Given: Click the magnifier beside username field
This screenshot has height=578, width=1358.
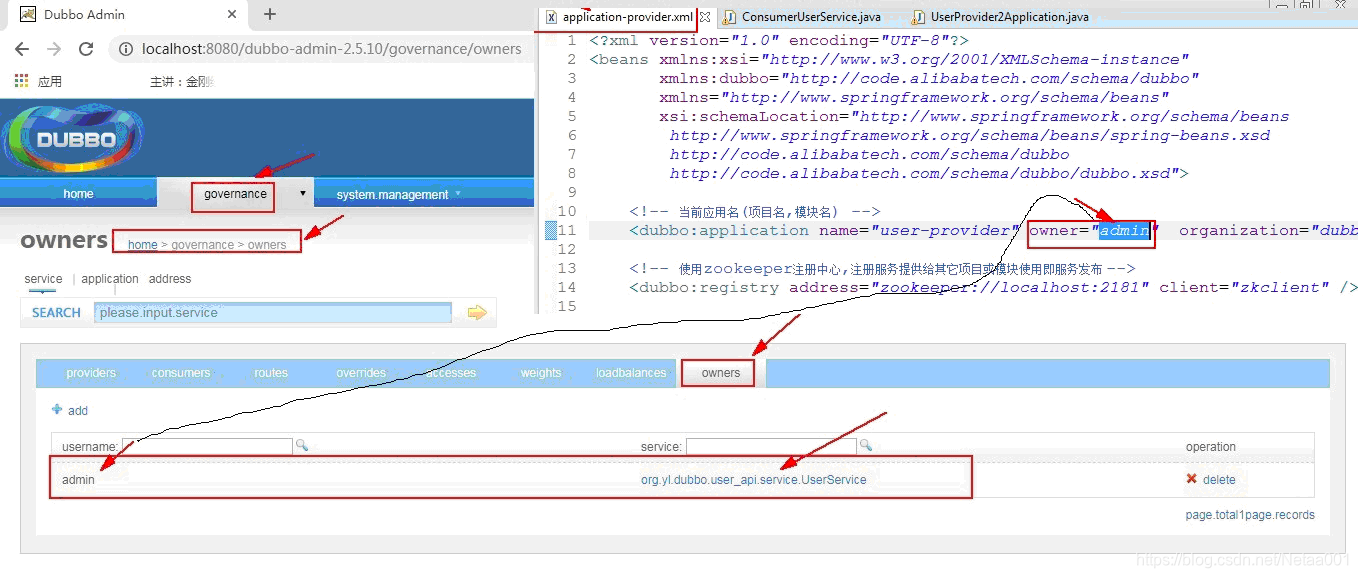Looking at the screenshot, I should pyautogui.click(x=301, y=446).
